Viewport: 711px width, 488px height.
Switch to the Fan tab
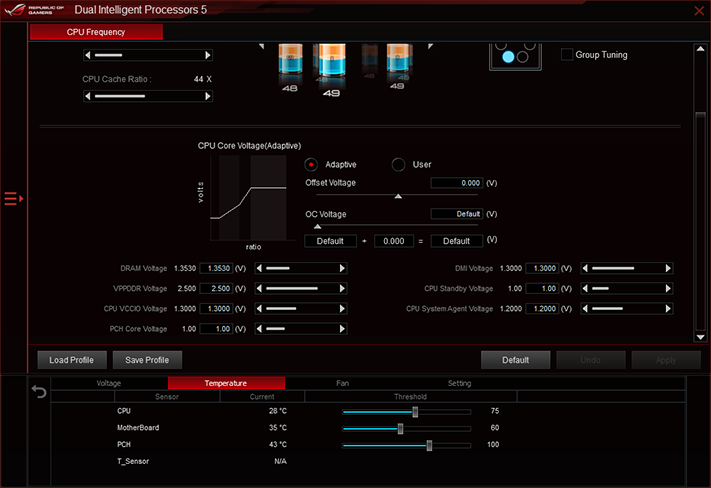pyautogui.click(x=343, y=383)
